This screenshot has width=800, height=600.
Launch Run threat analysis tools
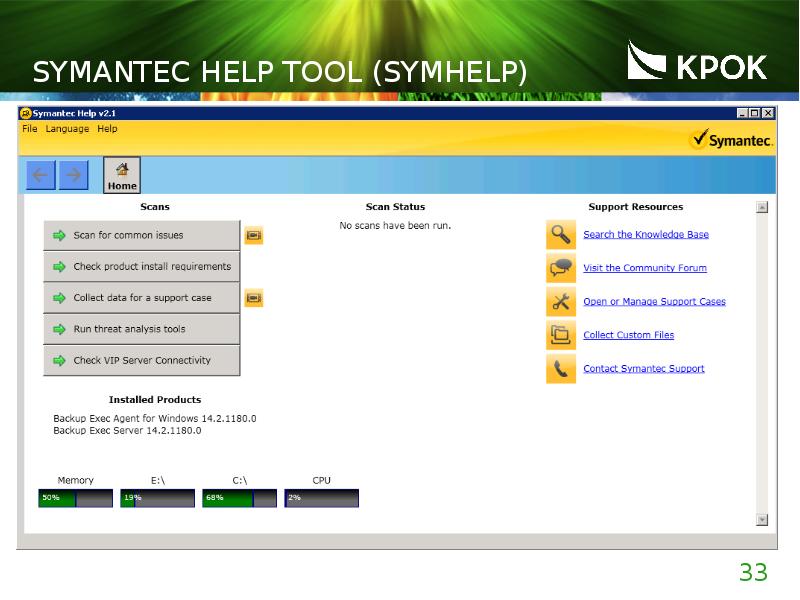click(x=141, y=329)
